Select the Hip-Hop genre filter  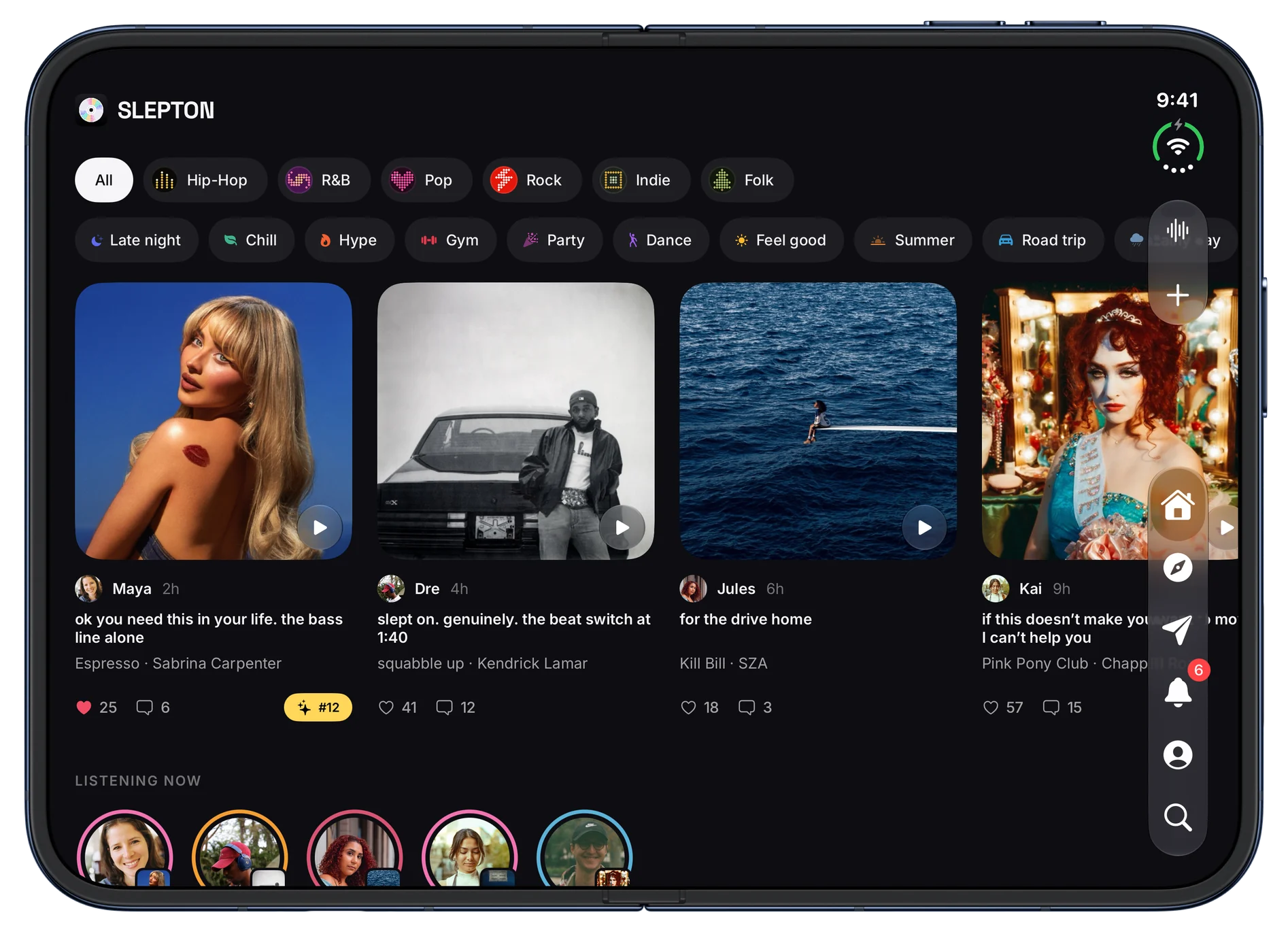click(205, 180)
